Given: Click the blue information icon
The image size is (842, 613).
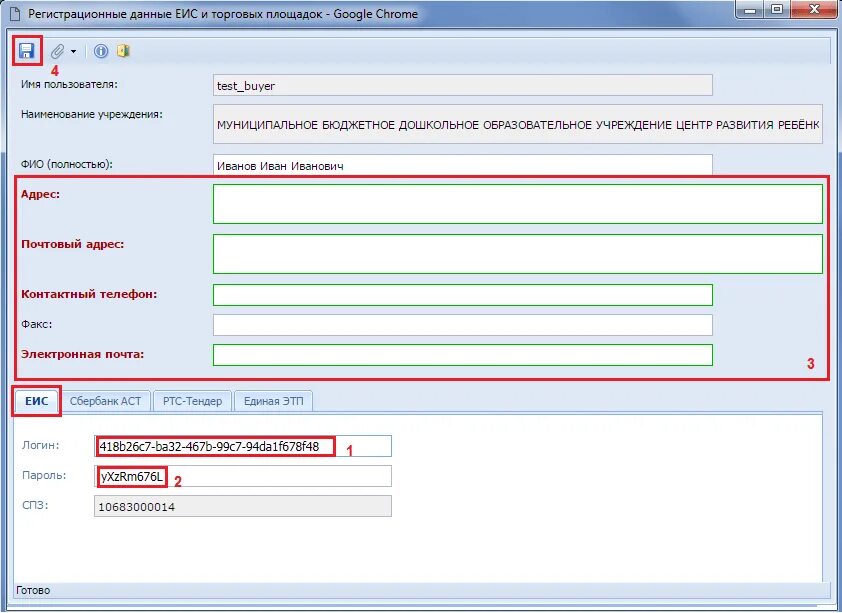Looking at the screenshot, I should 101,51.
